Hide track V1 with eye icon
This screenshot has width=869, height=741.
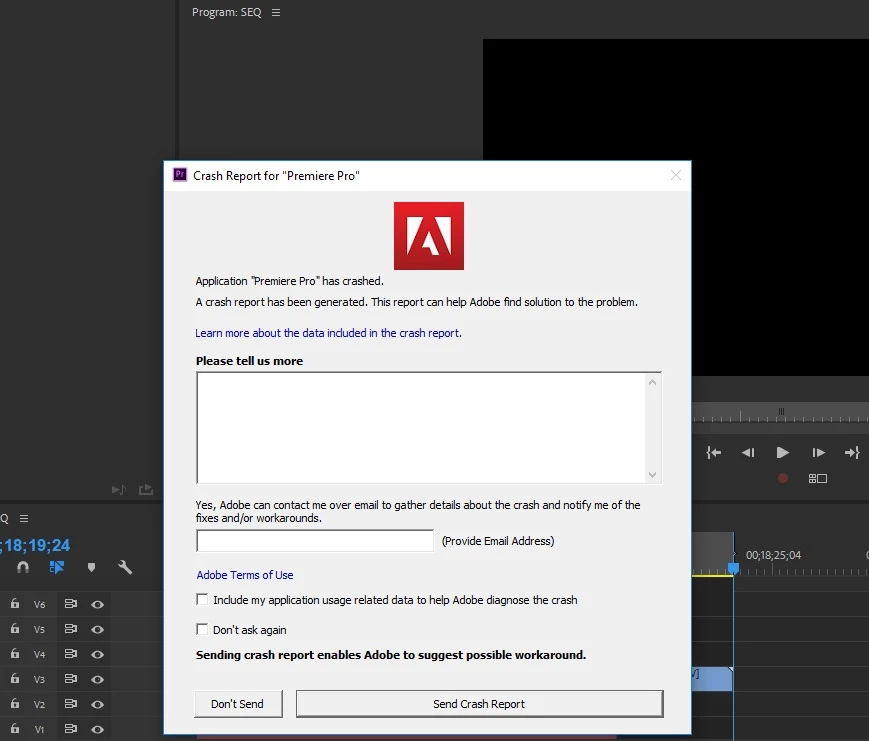98,729
